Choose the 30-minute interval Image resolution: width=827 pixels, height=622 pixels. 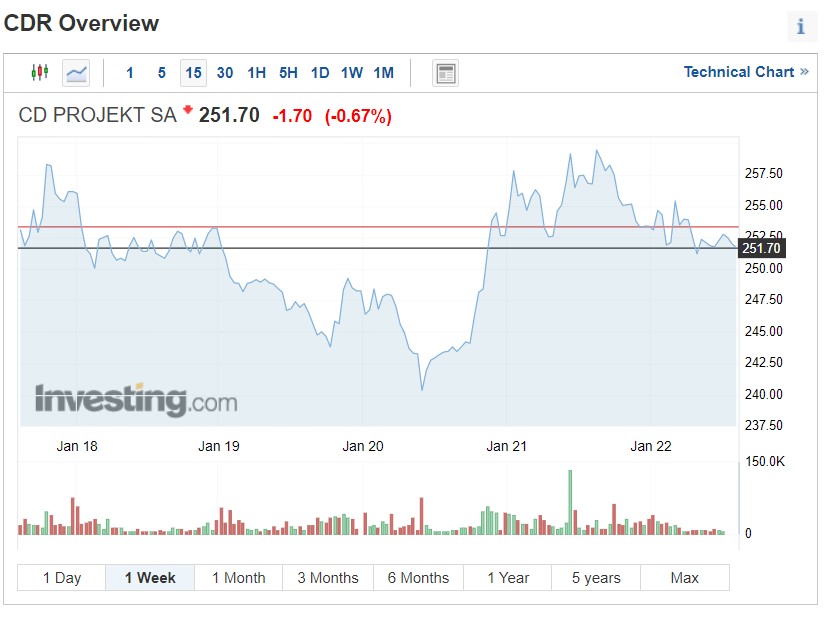225,73
